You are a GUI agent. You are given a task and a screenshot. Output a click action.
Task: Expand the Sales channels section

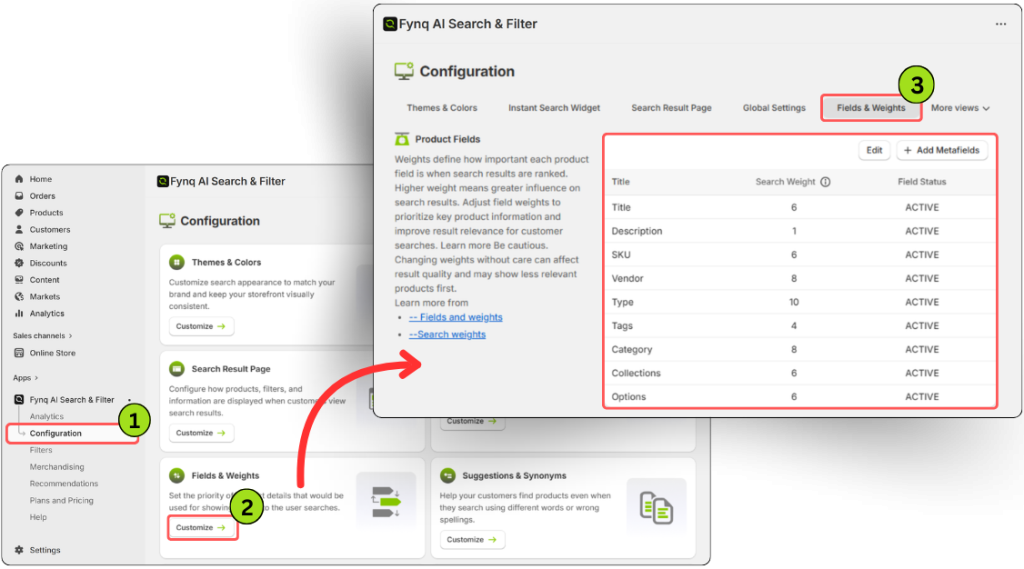(x=42, y=336)
